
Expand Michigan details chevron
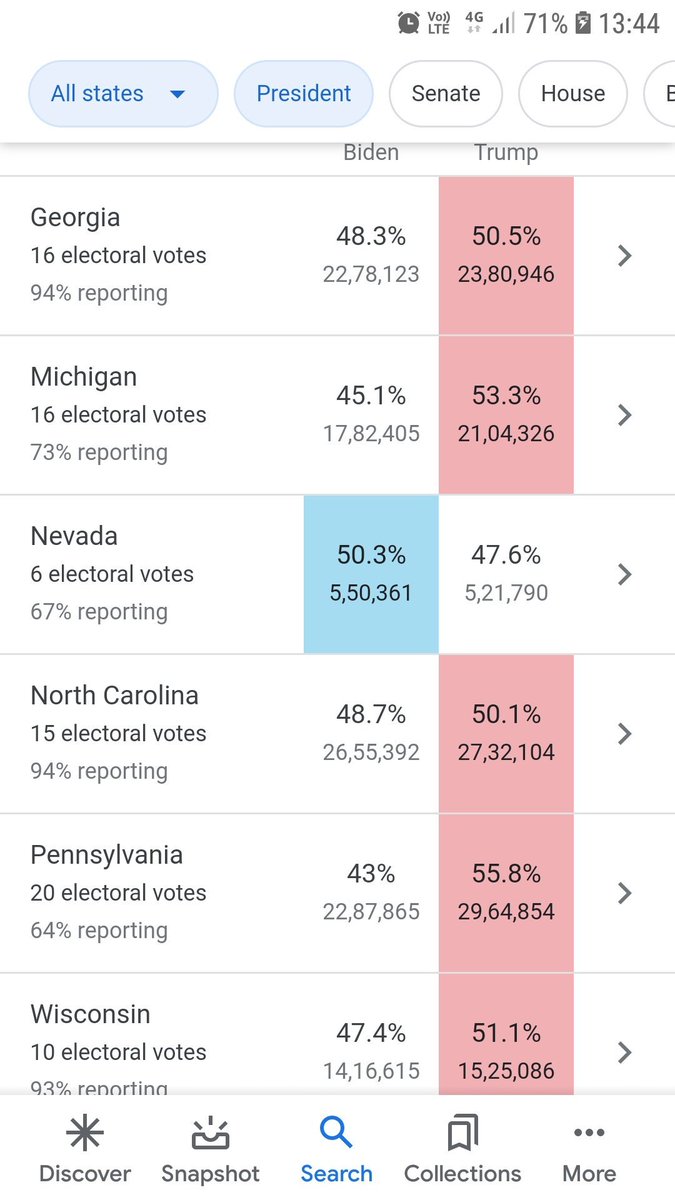(625, 415)
